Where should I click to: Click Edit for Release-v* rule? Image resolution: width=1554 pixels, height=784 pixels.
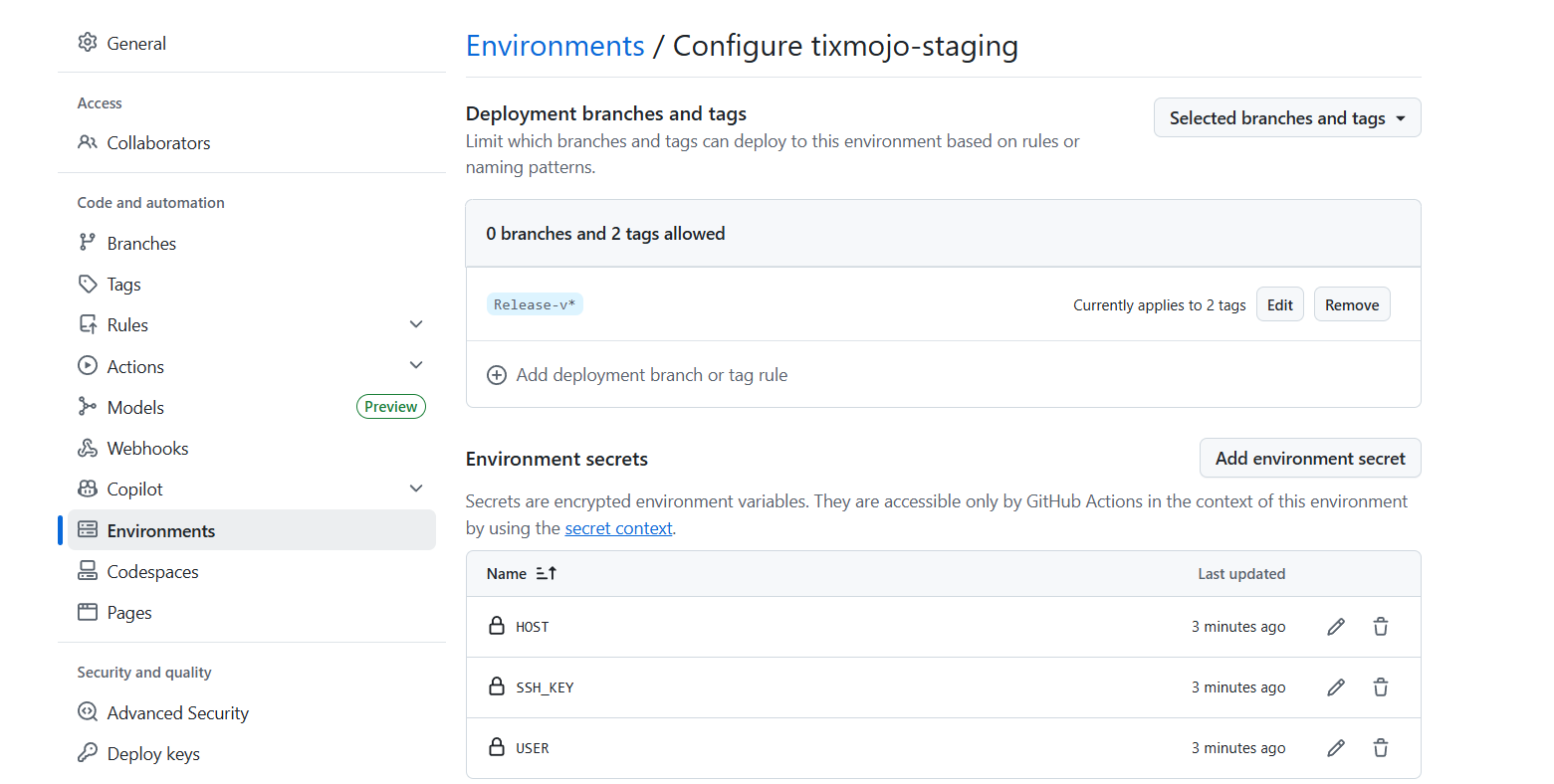coord(1280,304)
